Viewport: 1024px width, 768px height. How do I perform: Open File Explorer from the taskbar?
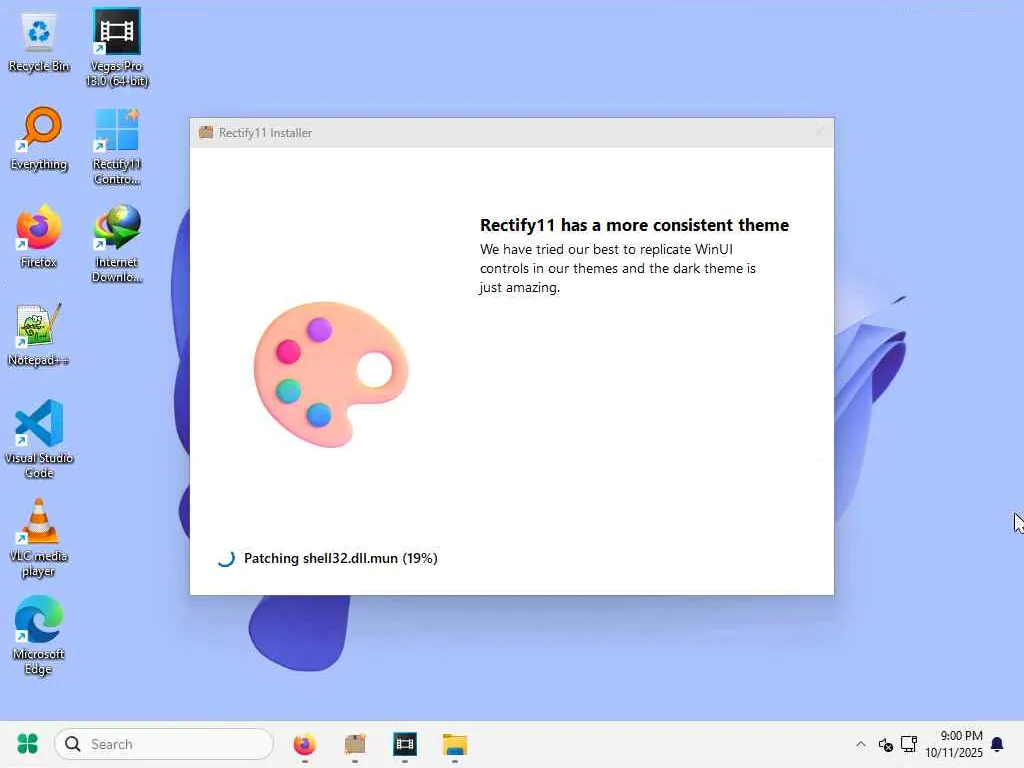tap(455, 744)
